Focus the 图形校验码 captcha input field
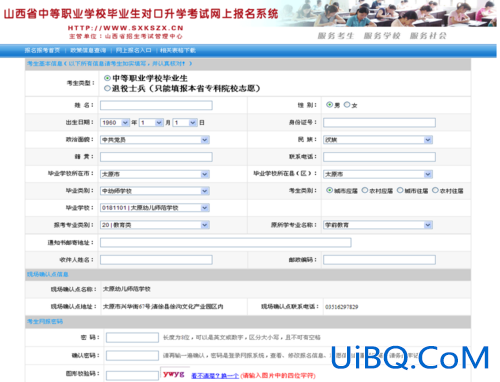 tap(132, 375)
